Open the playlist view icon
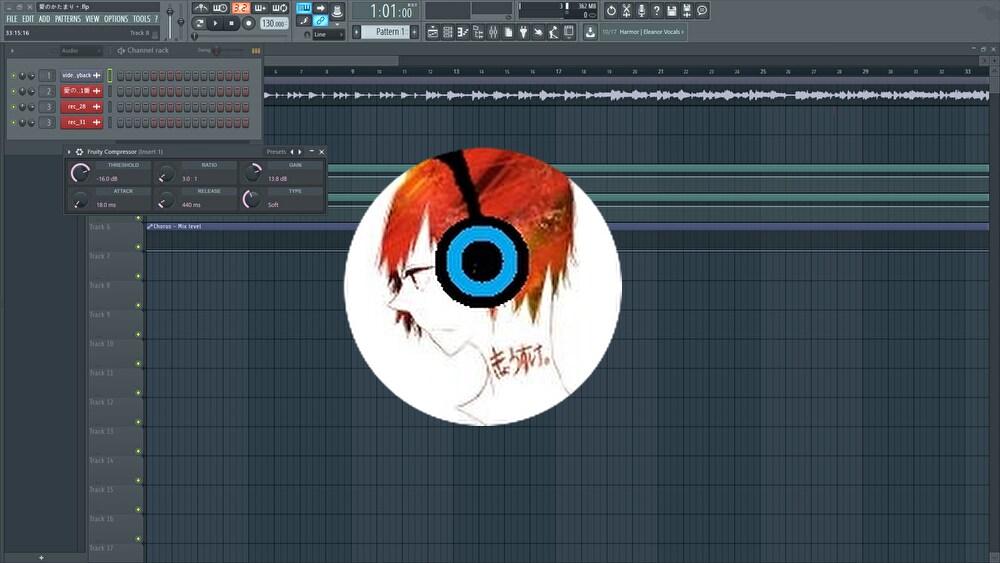This screenshot has height=563, width=1000. coord(432,32)
